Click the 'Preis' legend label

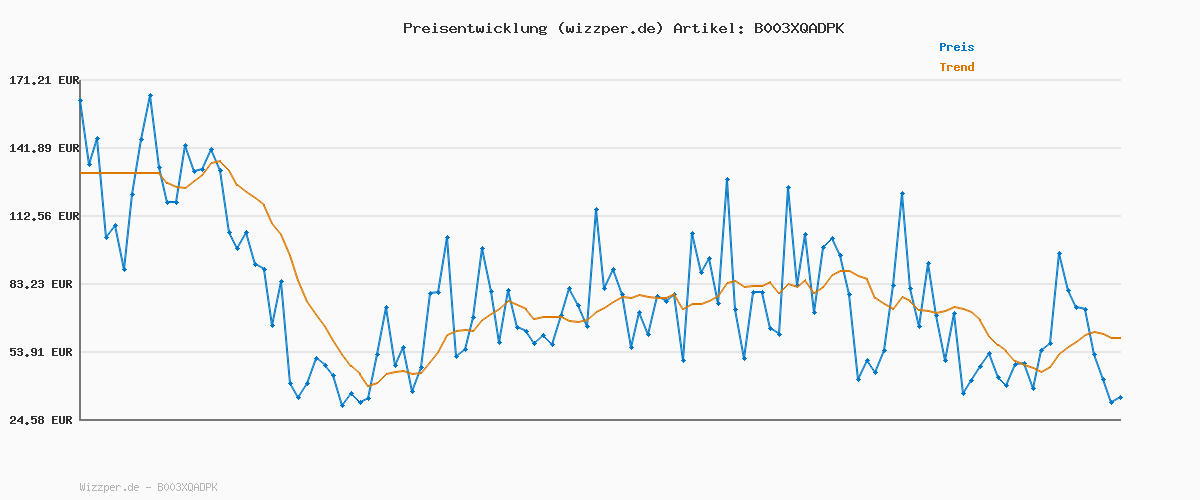click(956, 47)
